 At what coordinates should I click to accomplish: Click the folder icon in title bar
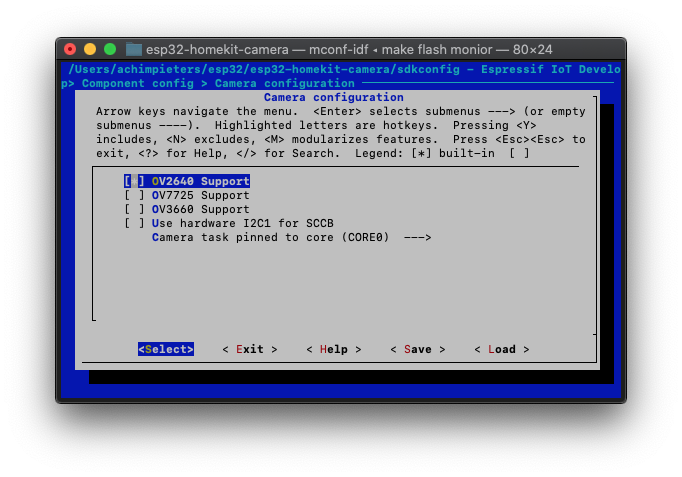click(134, 49)
